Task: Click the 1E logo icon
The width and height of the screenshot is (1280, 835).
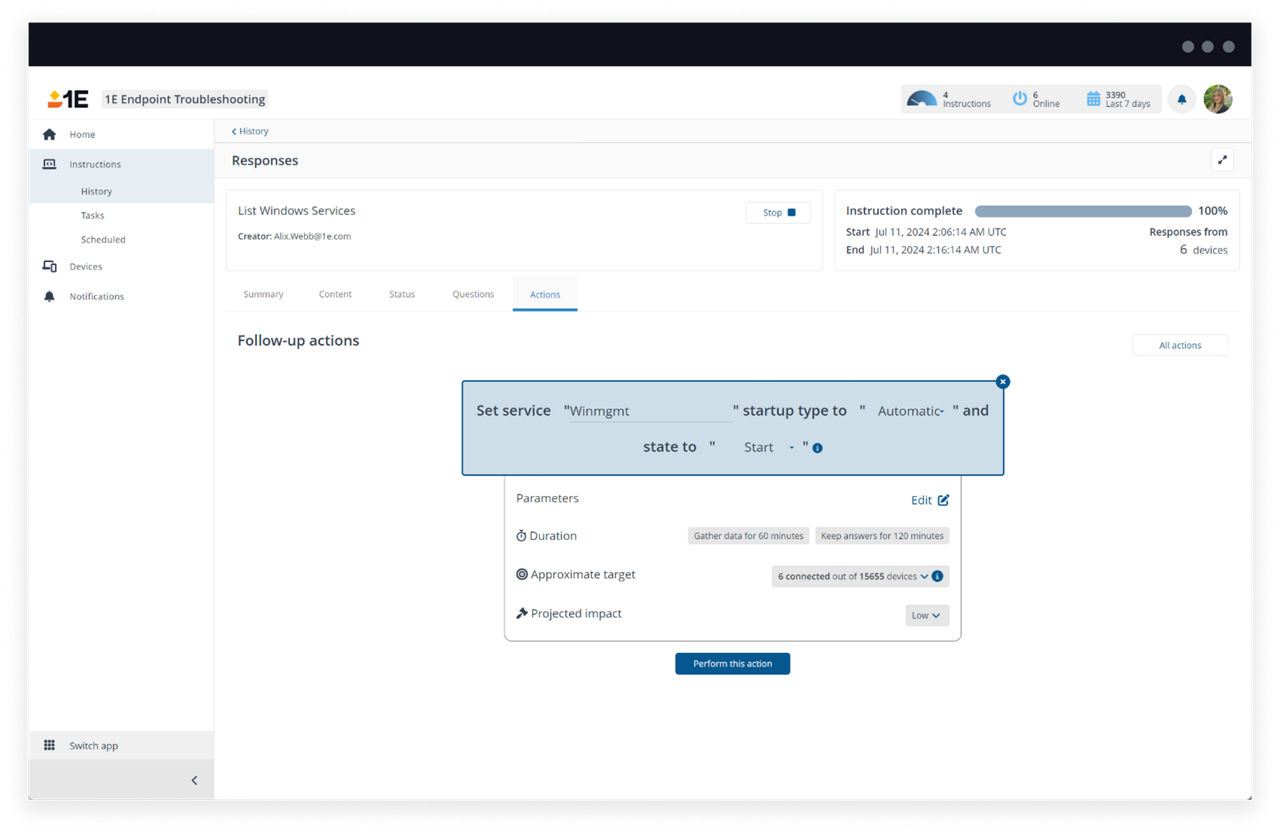Action: coord(68,99)
